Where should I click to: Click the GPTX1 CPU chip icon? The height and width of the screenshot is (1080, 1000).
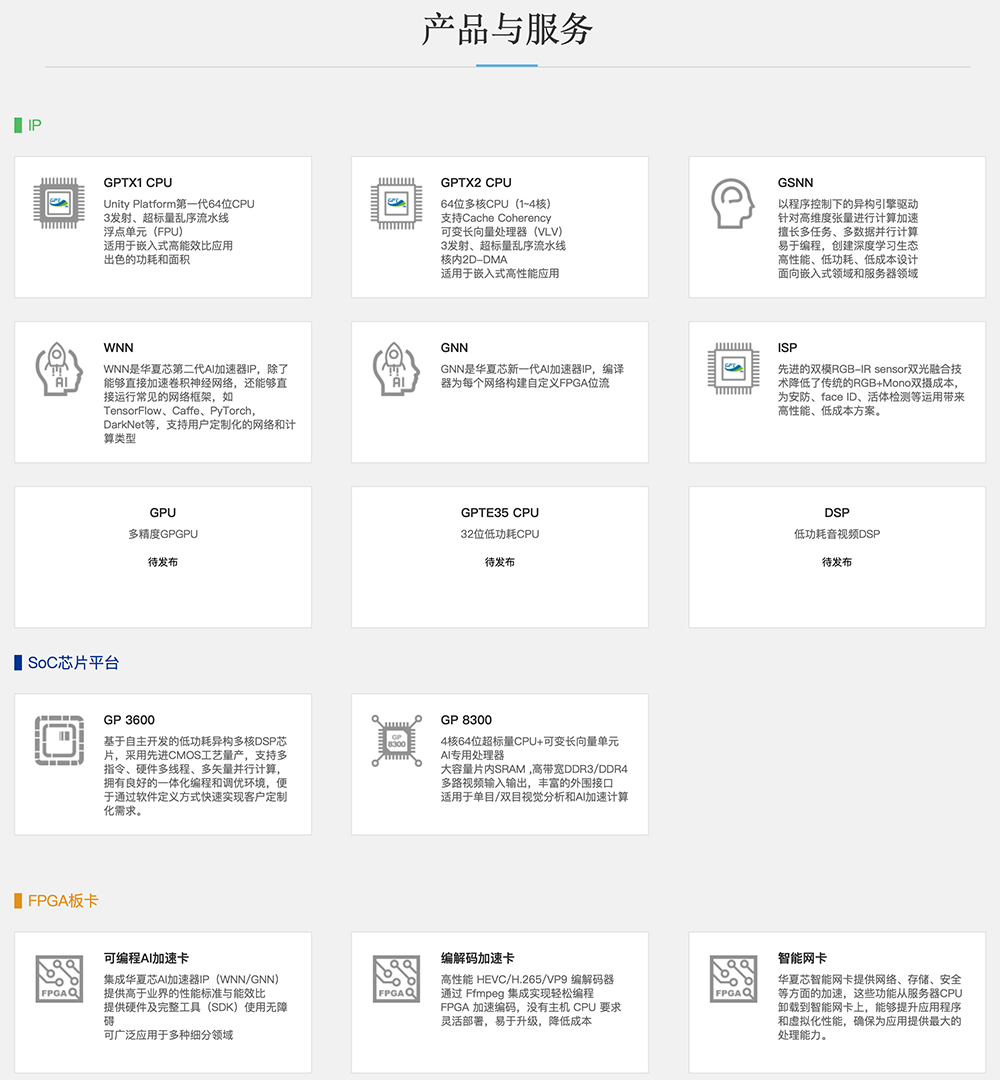[x=59, y=203]
